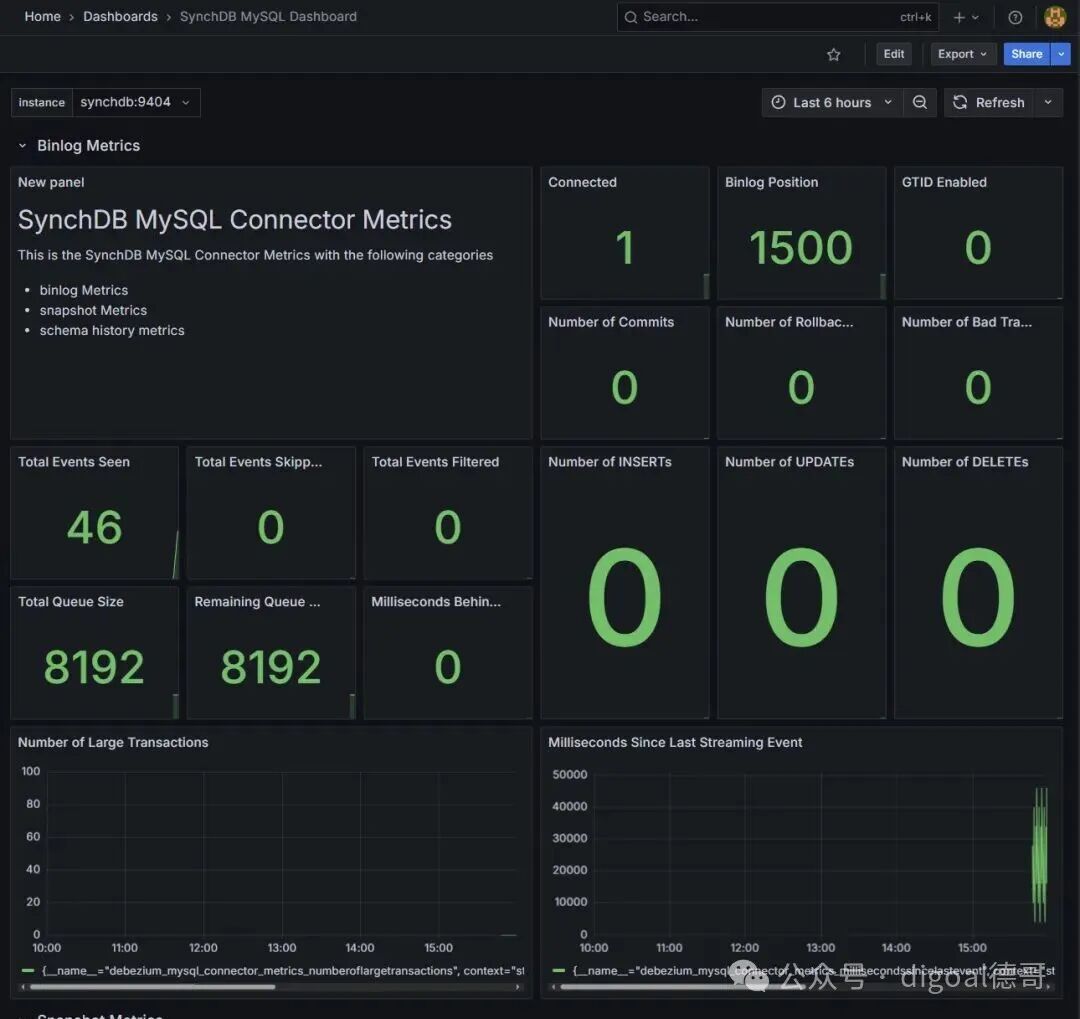Viewport: 1080px width, 1019px height.
Task: Click the Number of UPDATEs panel title
Action: point(789,462)
